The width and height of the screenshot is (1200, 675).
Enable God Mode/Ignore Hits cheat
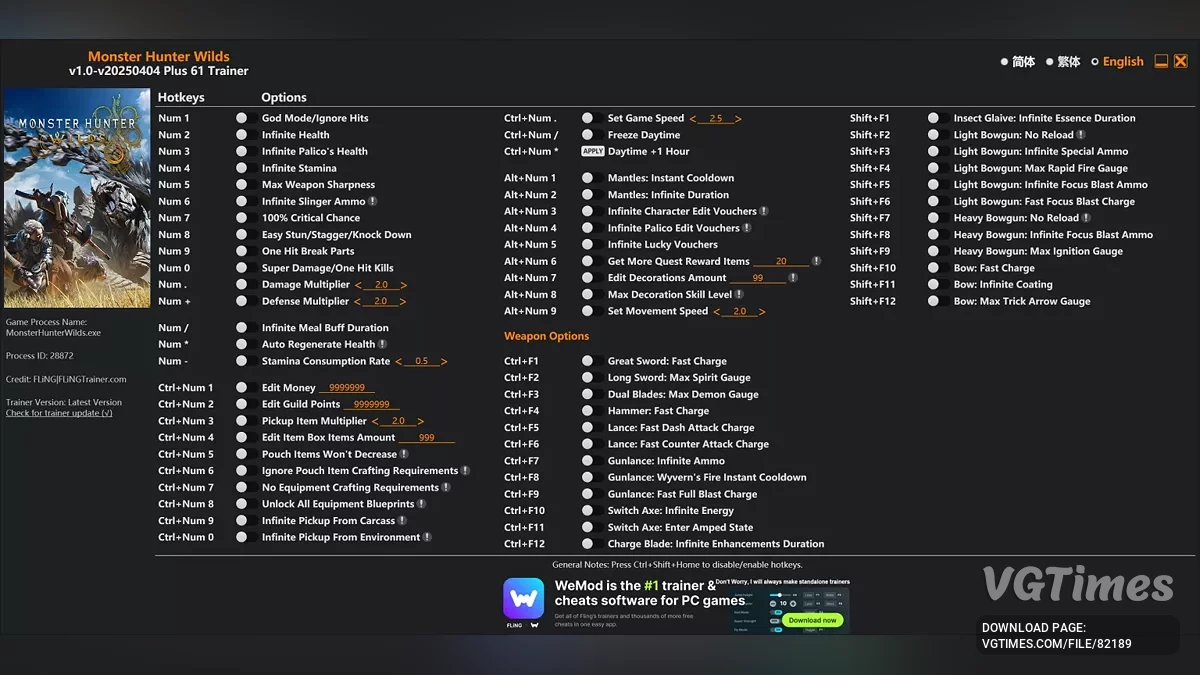tap(241, 118)
